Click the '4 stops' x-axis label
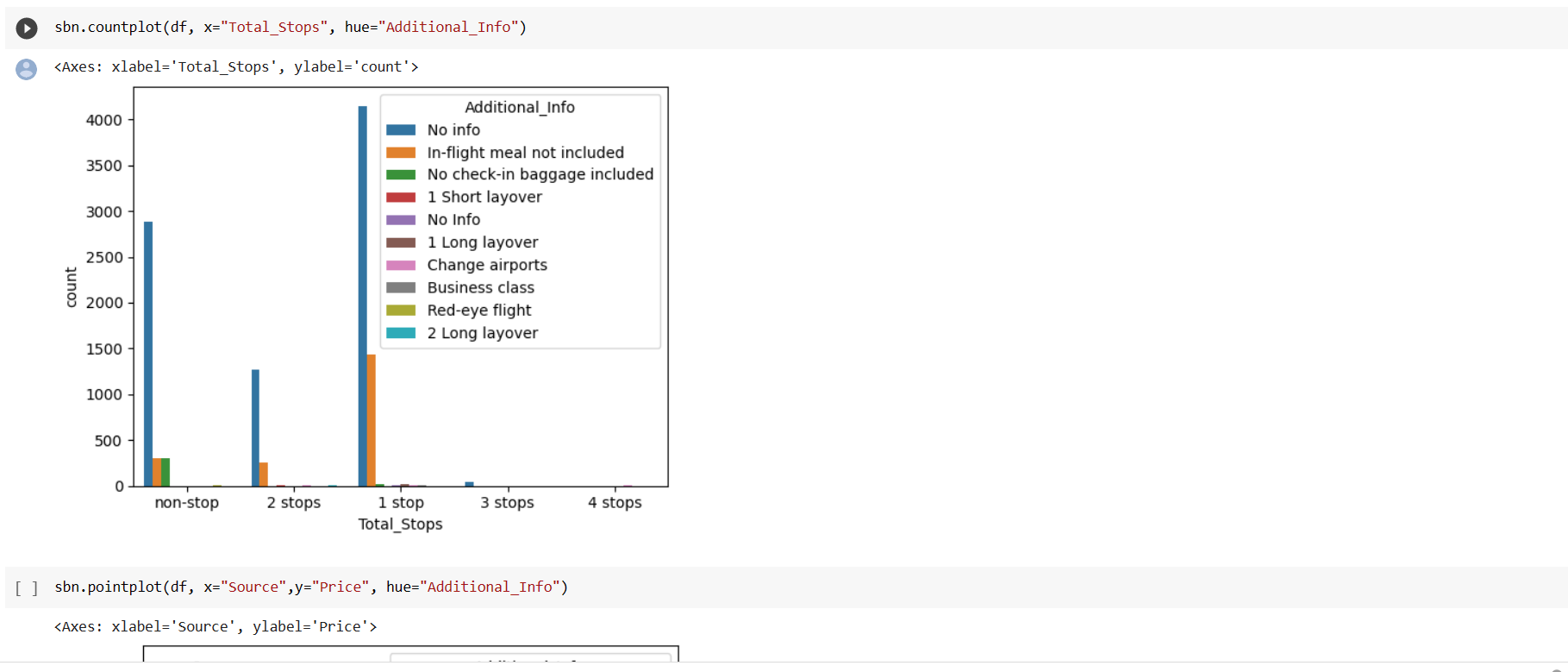This screenshot has height=672, width=1568. [x=615, y=502]
